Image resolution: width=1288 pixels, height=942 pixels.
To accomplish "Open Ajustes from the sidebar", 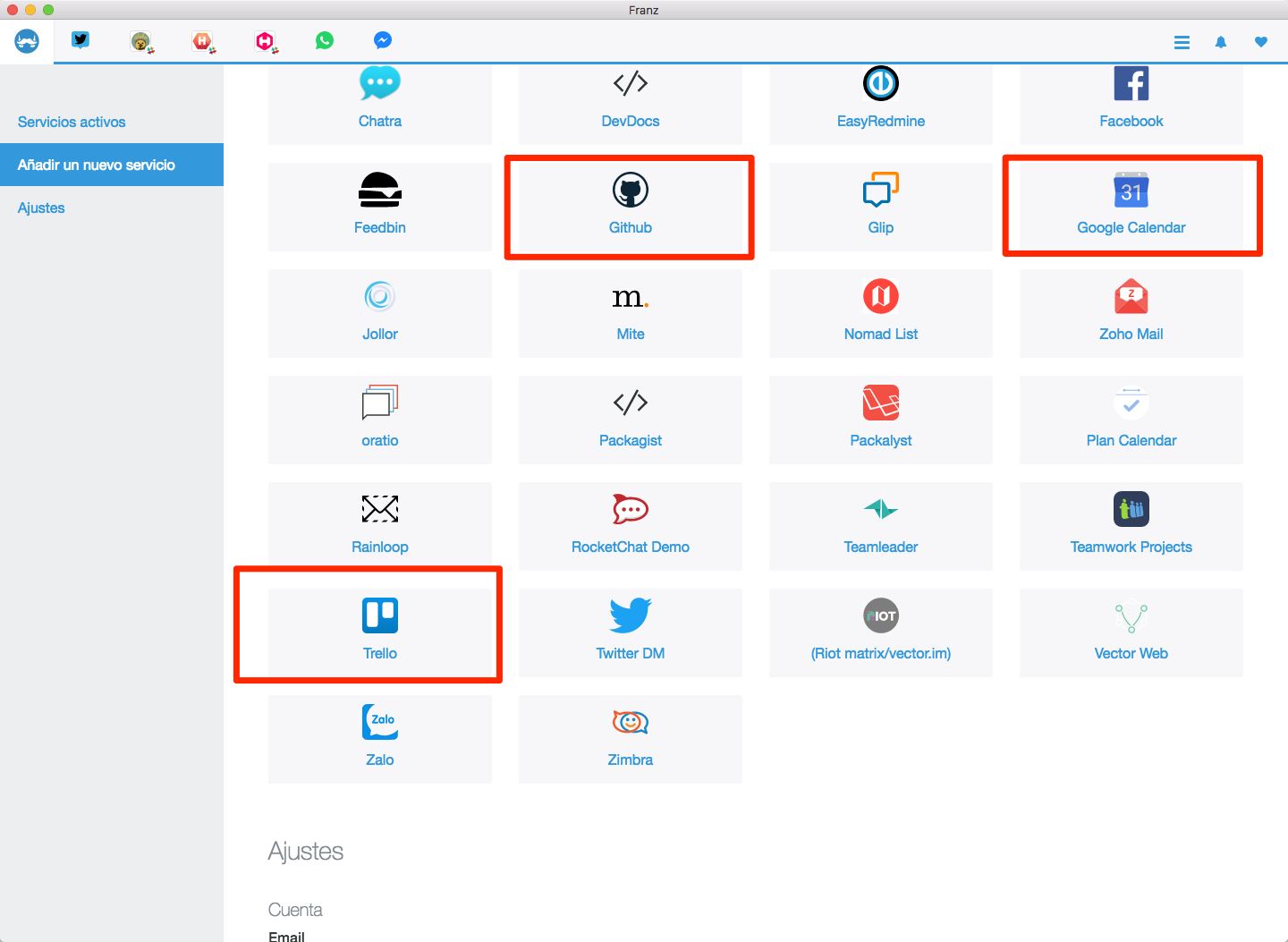I will (x=41, y=208).
